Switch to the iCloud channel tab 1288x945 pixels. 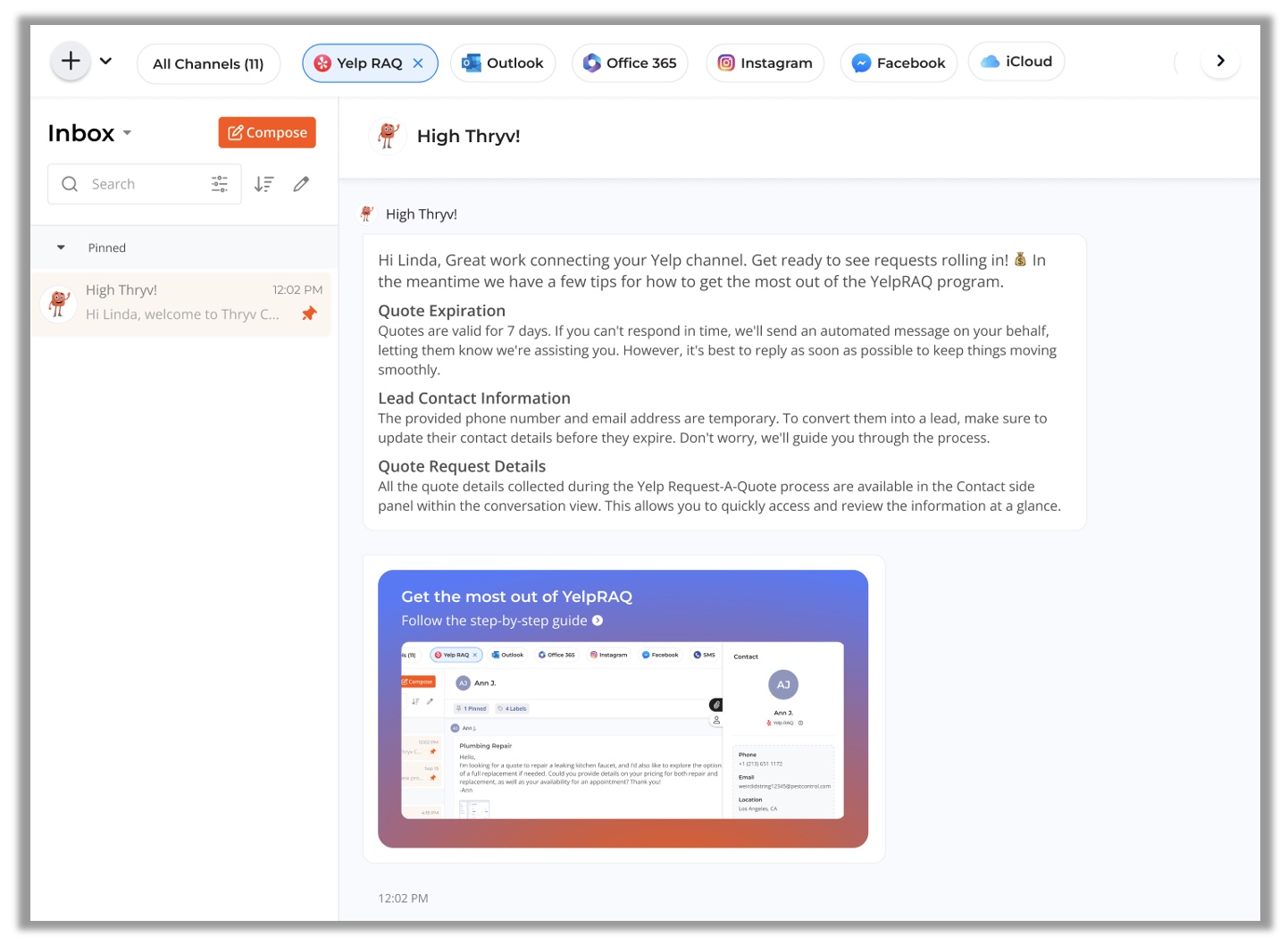(1016, 62)
